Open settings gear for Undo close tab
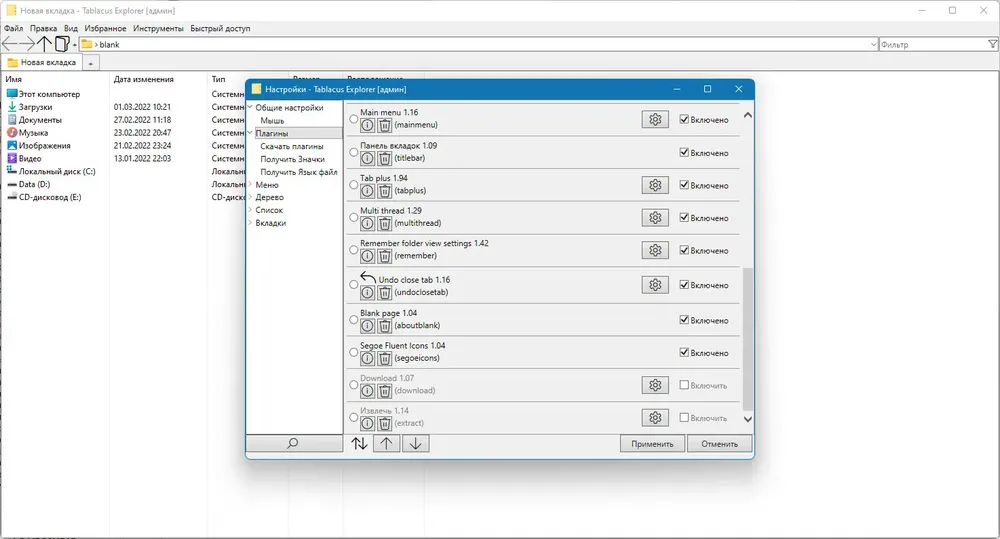Image resolution: width=1000 pixels, height=539 pixels. (x=655, y=284)
